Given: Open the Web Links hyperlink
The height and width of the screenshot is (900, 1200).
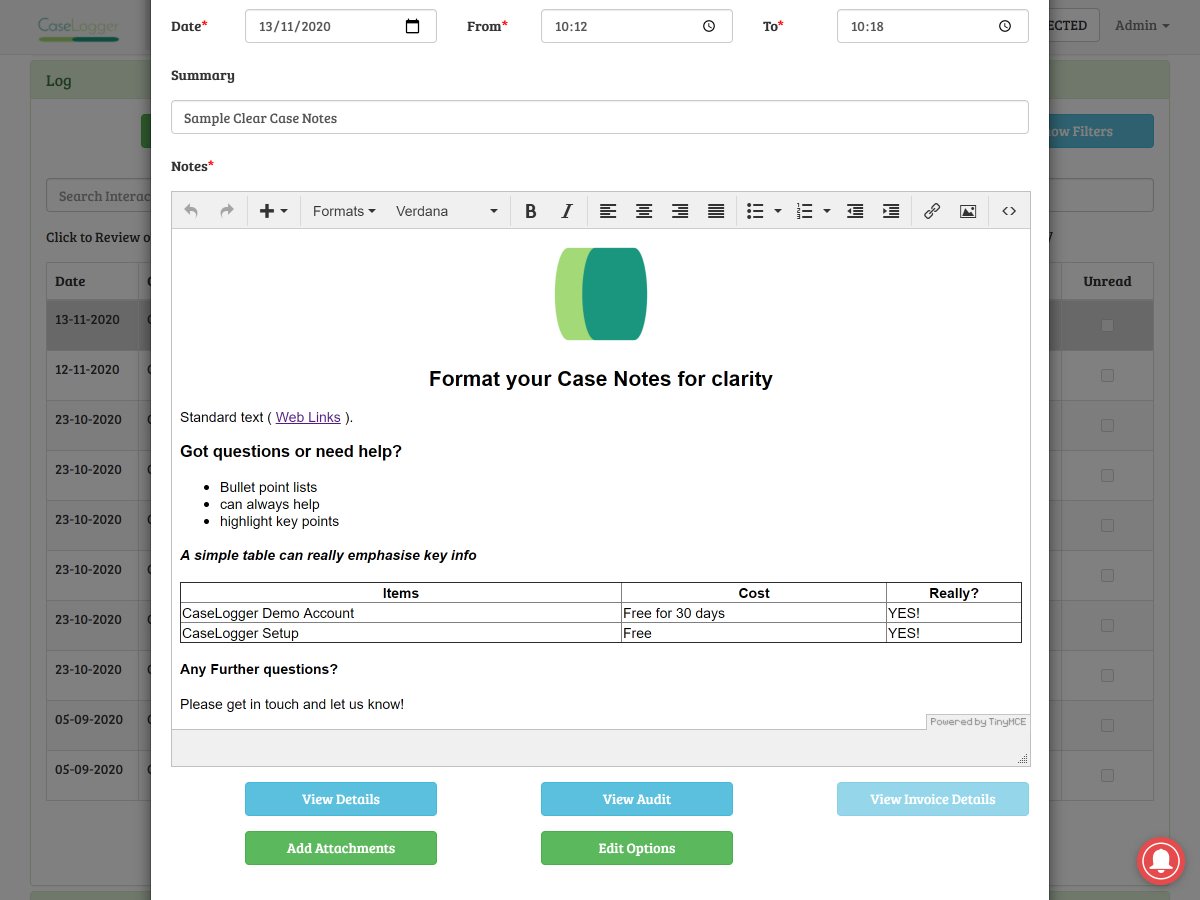Looking at the screenshot, I should click(308, 417).
